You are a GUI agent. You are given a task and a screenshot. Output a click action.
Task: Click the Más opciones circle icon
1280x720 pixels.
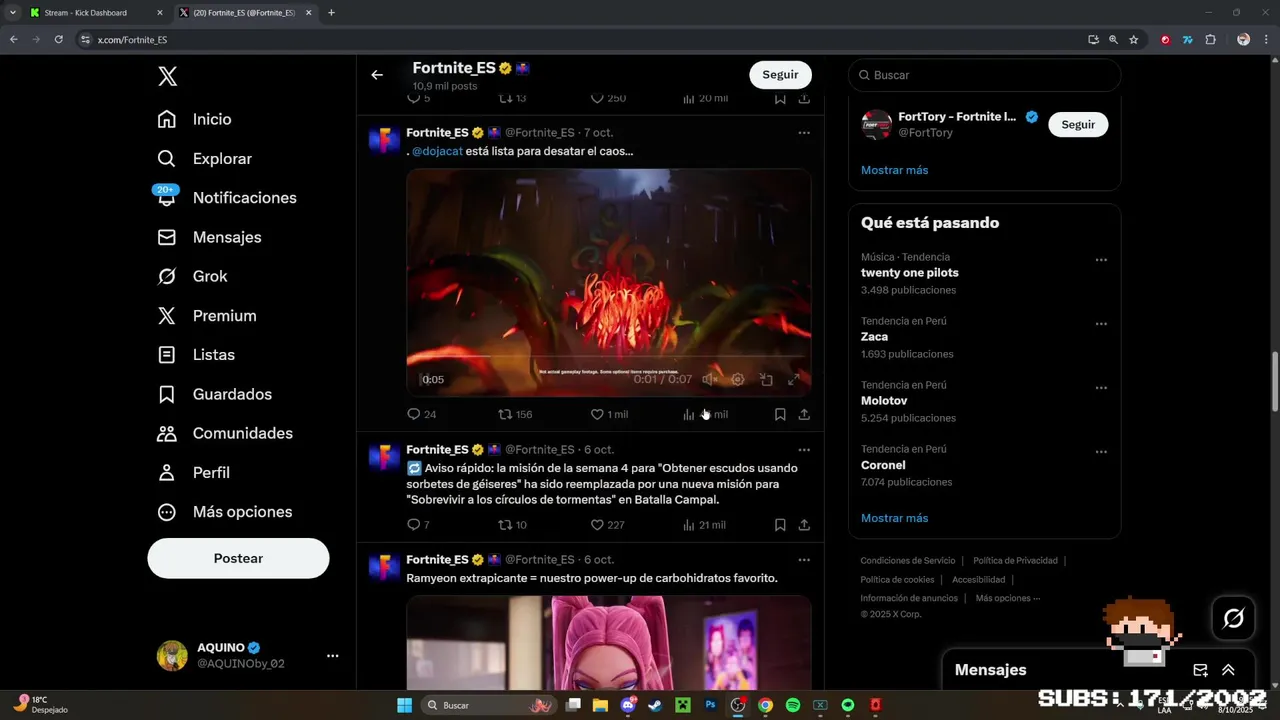[x=167, y=512]
